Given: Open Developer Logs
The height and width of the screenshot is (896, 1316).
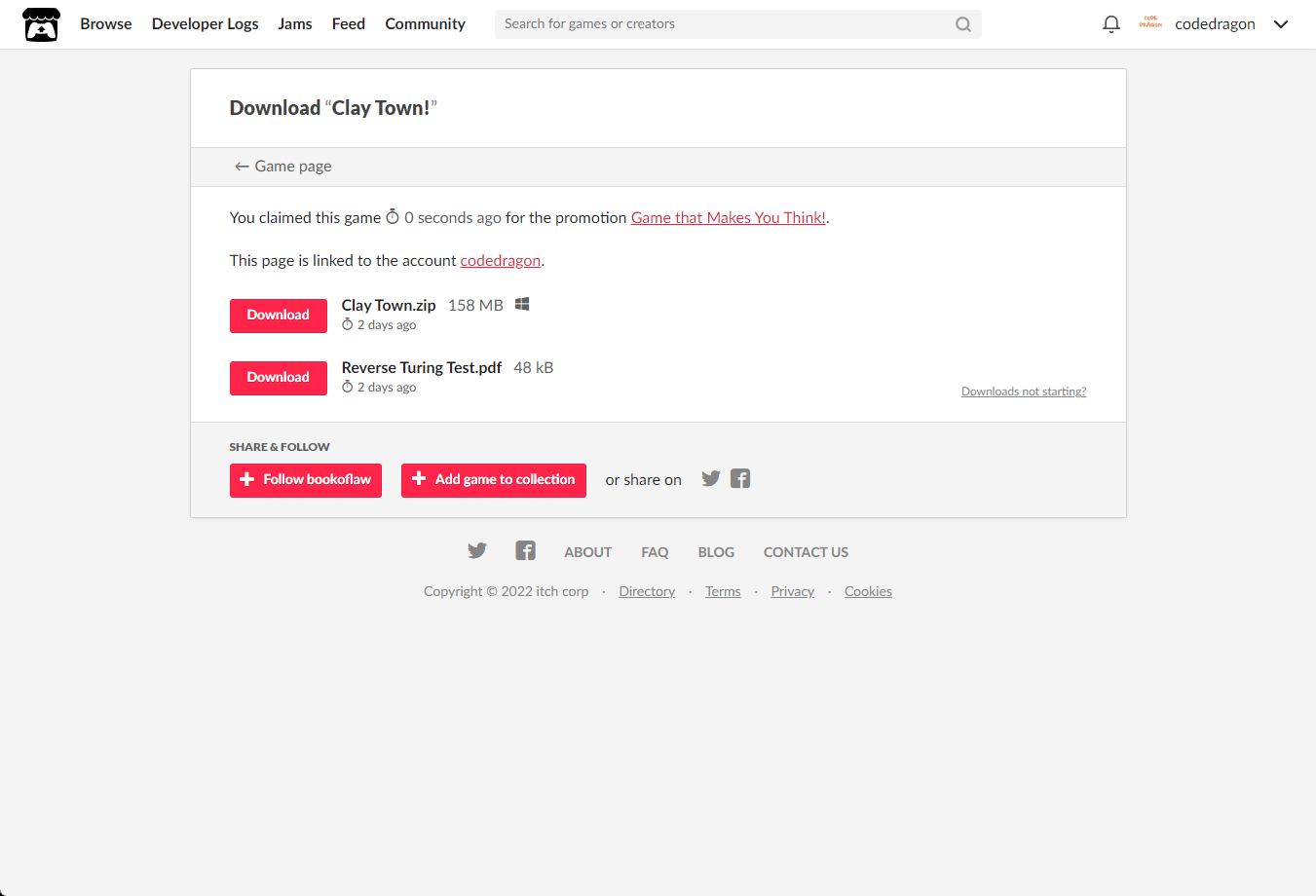Looking at the screenshot, I should pyautogui.click(x=206, y=24).
